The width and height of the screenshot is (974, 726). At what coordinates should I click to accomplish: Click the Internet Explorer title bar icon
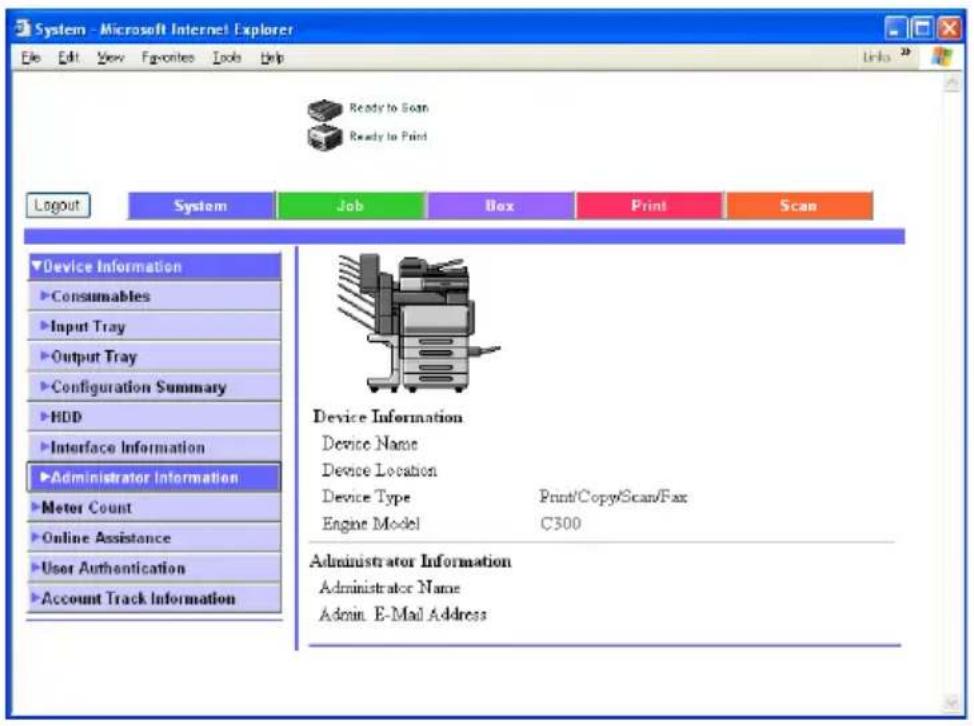point(23,29)
